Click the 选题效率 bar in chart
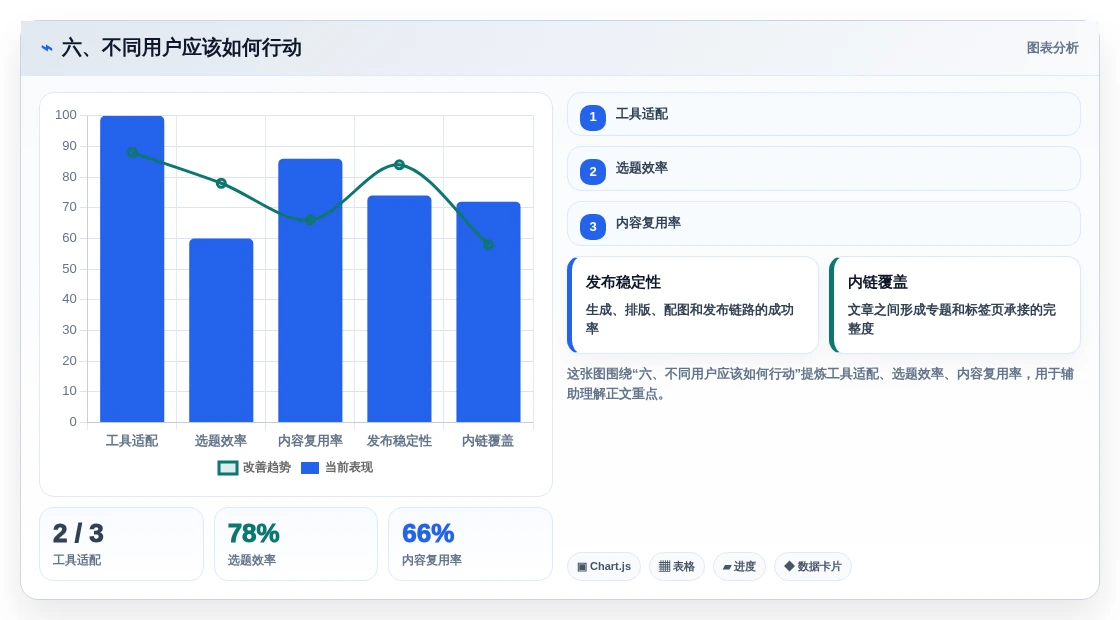1120x620 pixels. (221, 330)
